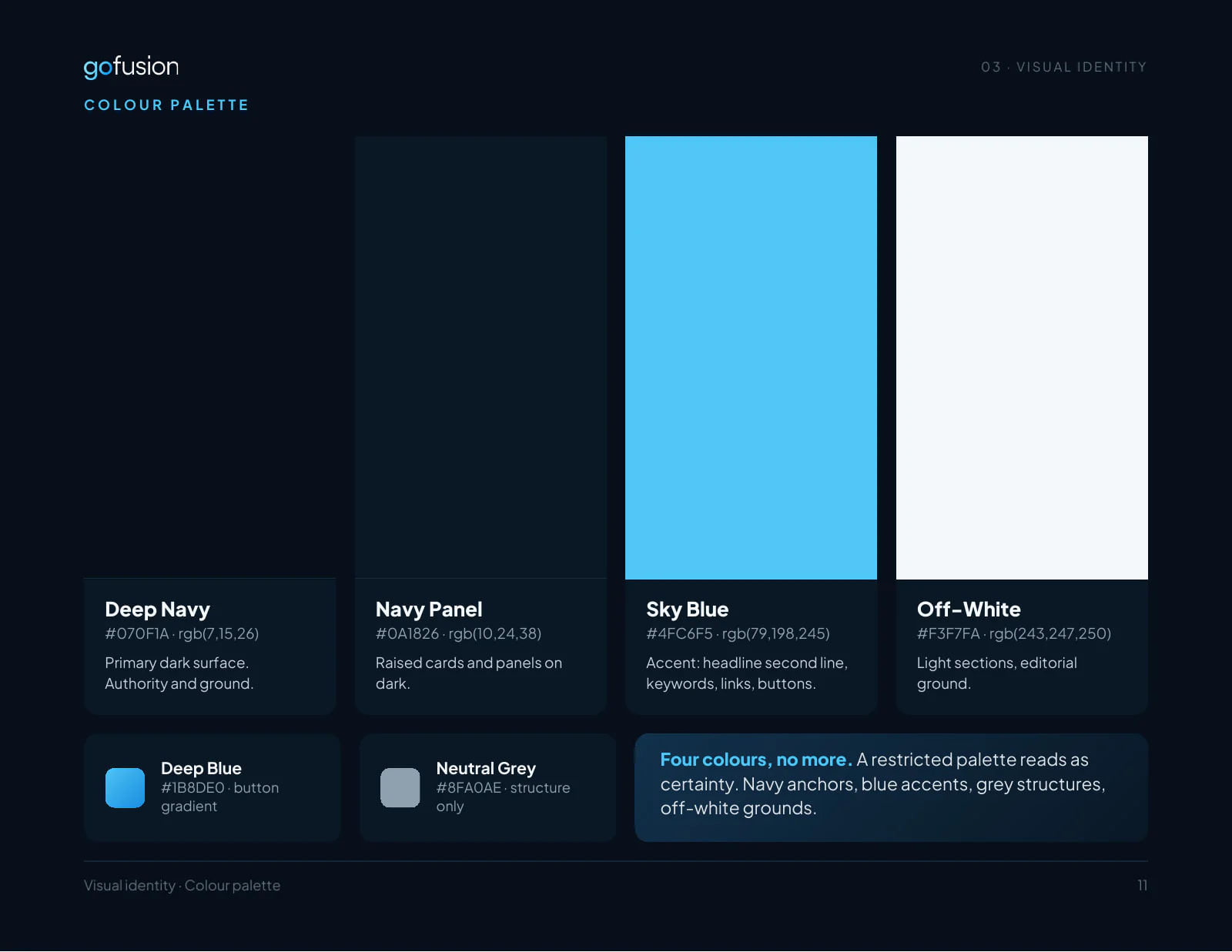Click '#8FA0AE · structure only' text
1232x952 pixels.
(504, 797)
